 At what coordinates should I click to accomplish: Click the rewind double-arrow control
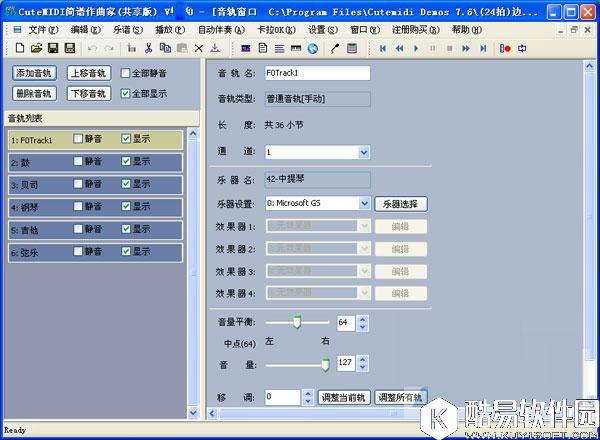[x=399, y=48]
